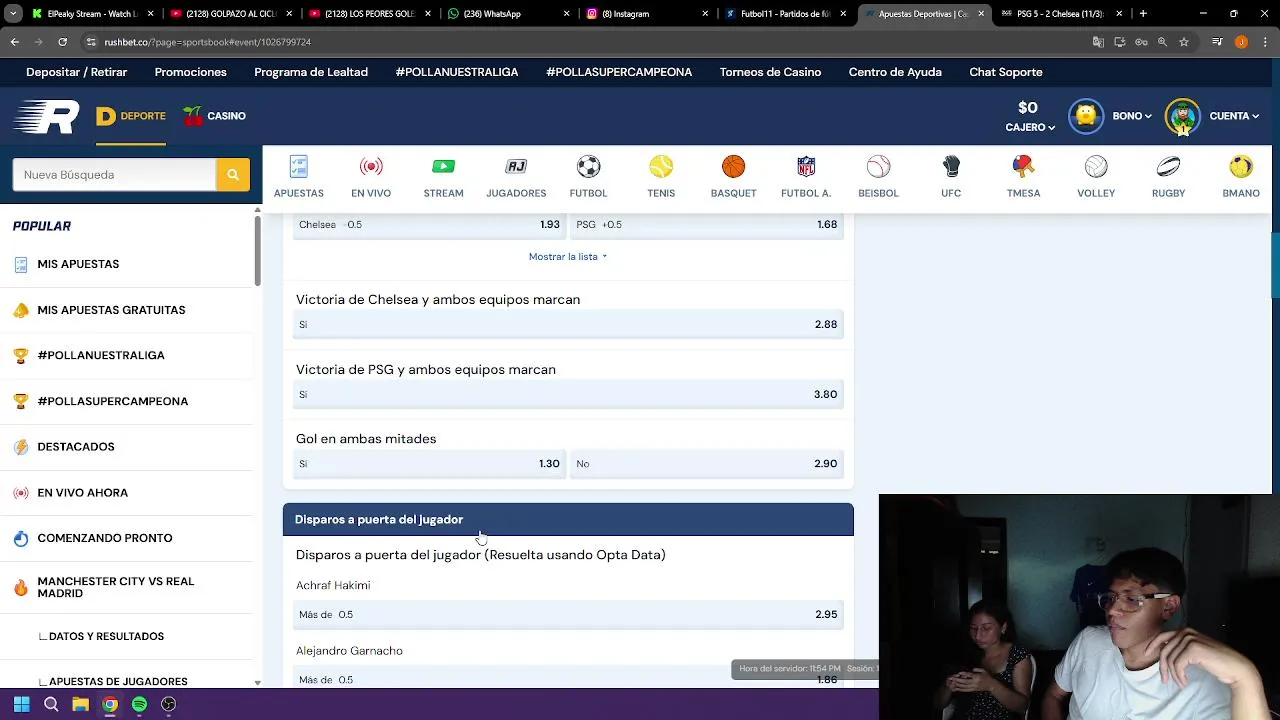Select the Volley ball icon
1280x720 pixels.
click(1096, 166)
